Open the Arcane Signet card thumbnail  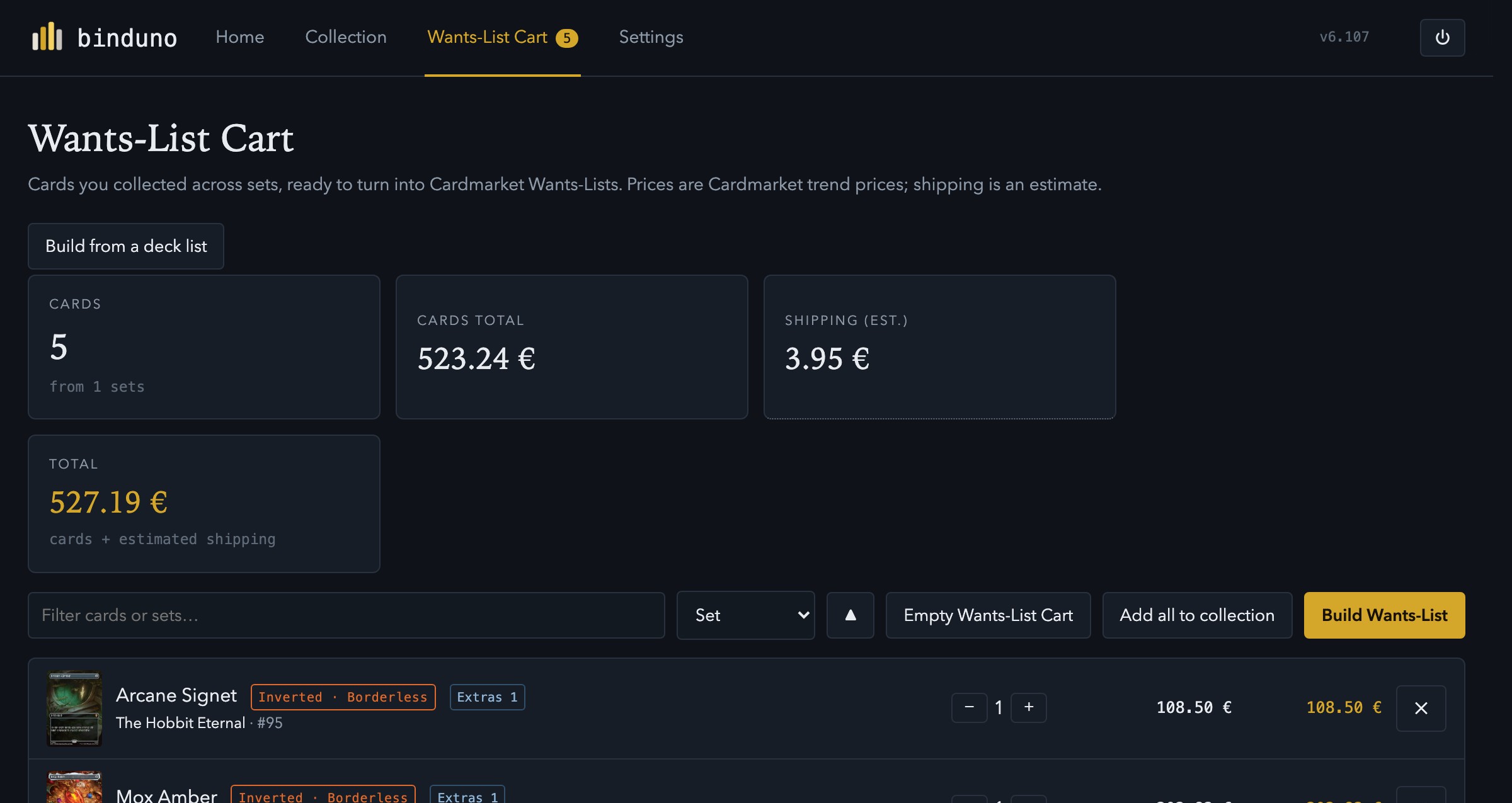tap(74, 709)
